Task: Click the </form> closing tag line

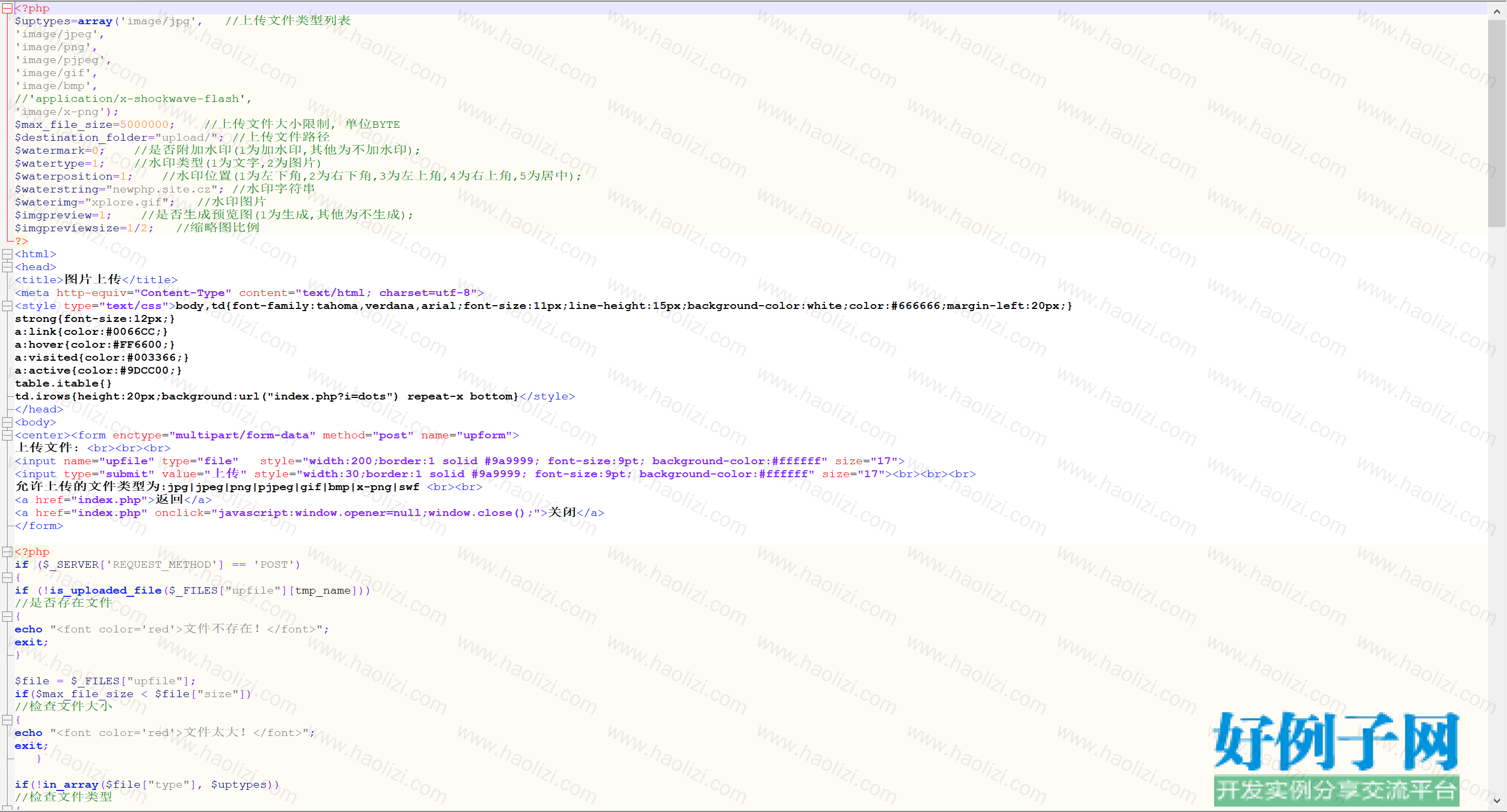Action: 39,525
